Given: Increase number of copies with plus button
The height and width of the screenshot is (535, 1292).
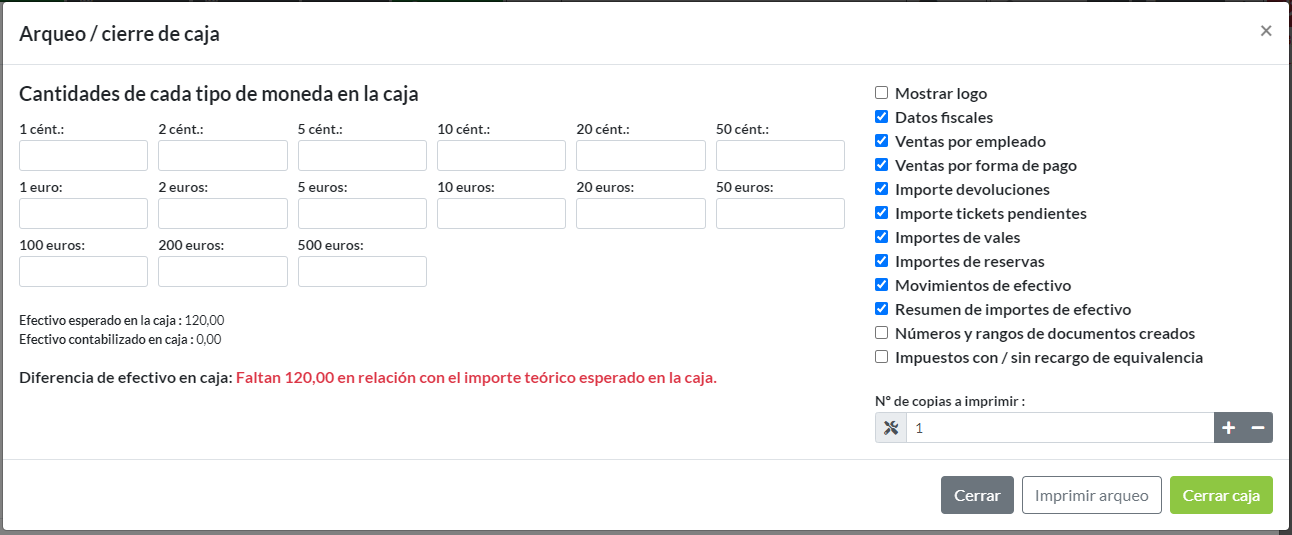Looking at the screenshot, I should pos(1229,428).
